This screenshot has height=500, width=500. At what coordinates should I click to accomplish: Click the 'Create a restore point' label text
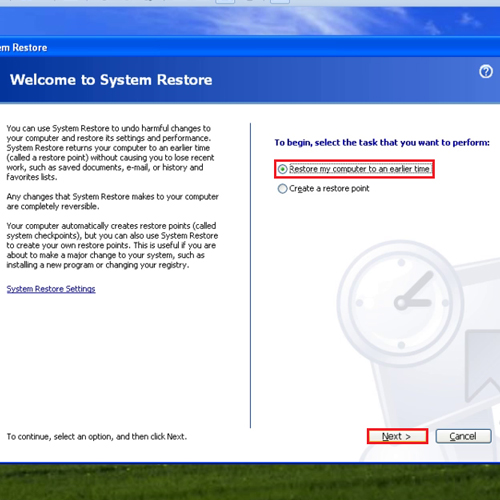pyautogui.click(x=329, y=189)
